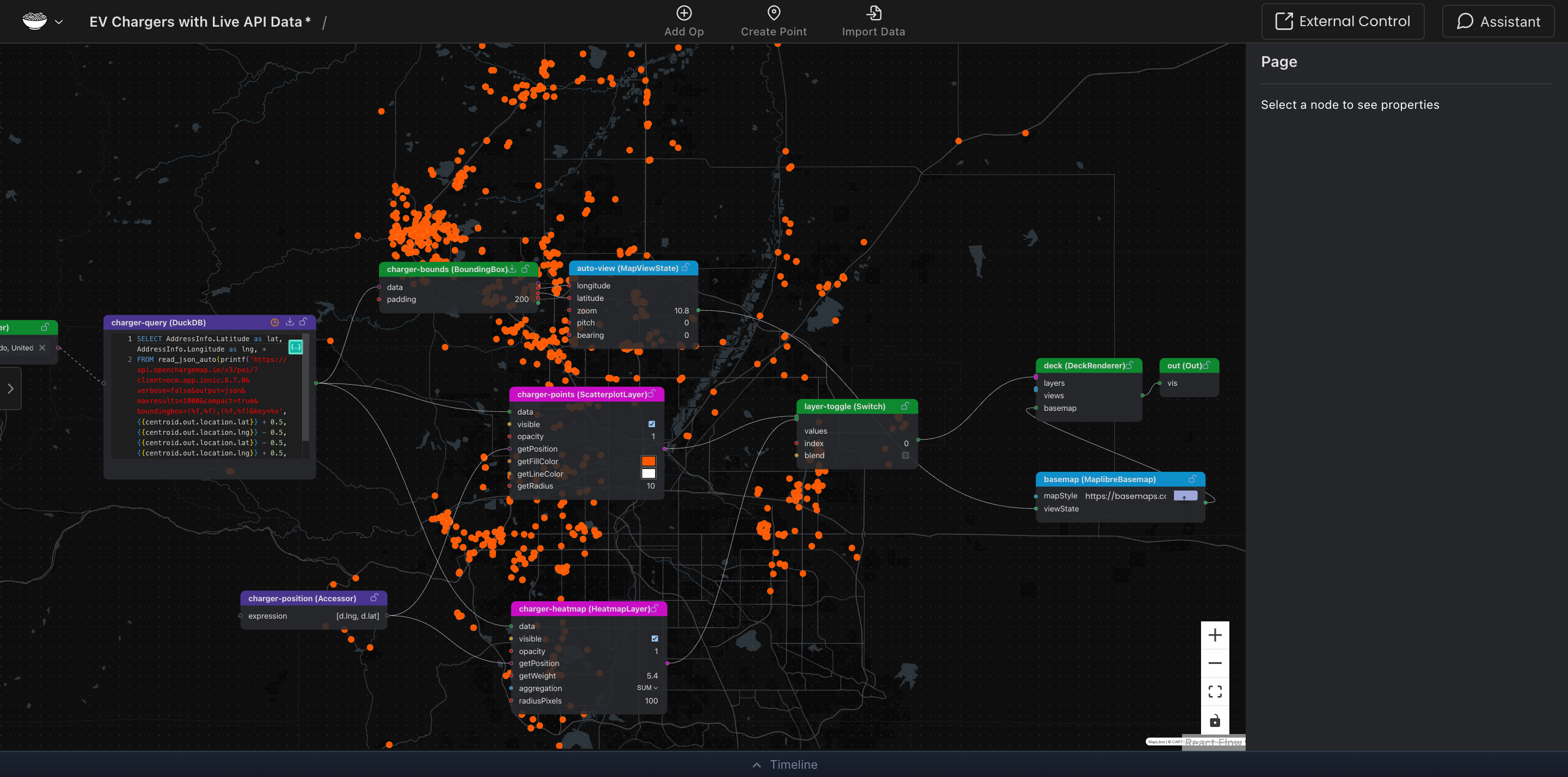Click the clock icon on charger-query node

click(x=274, y=323)
